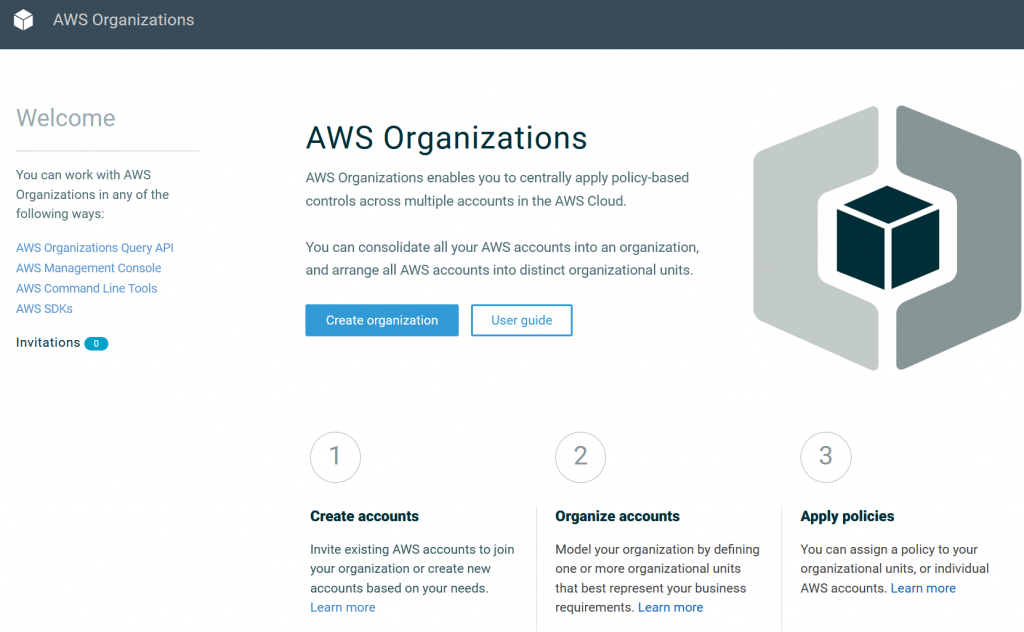Click the large AWS Organizations page title
The width and height of the screenshot is (1024, 632).
(447, 138)
